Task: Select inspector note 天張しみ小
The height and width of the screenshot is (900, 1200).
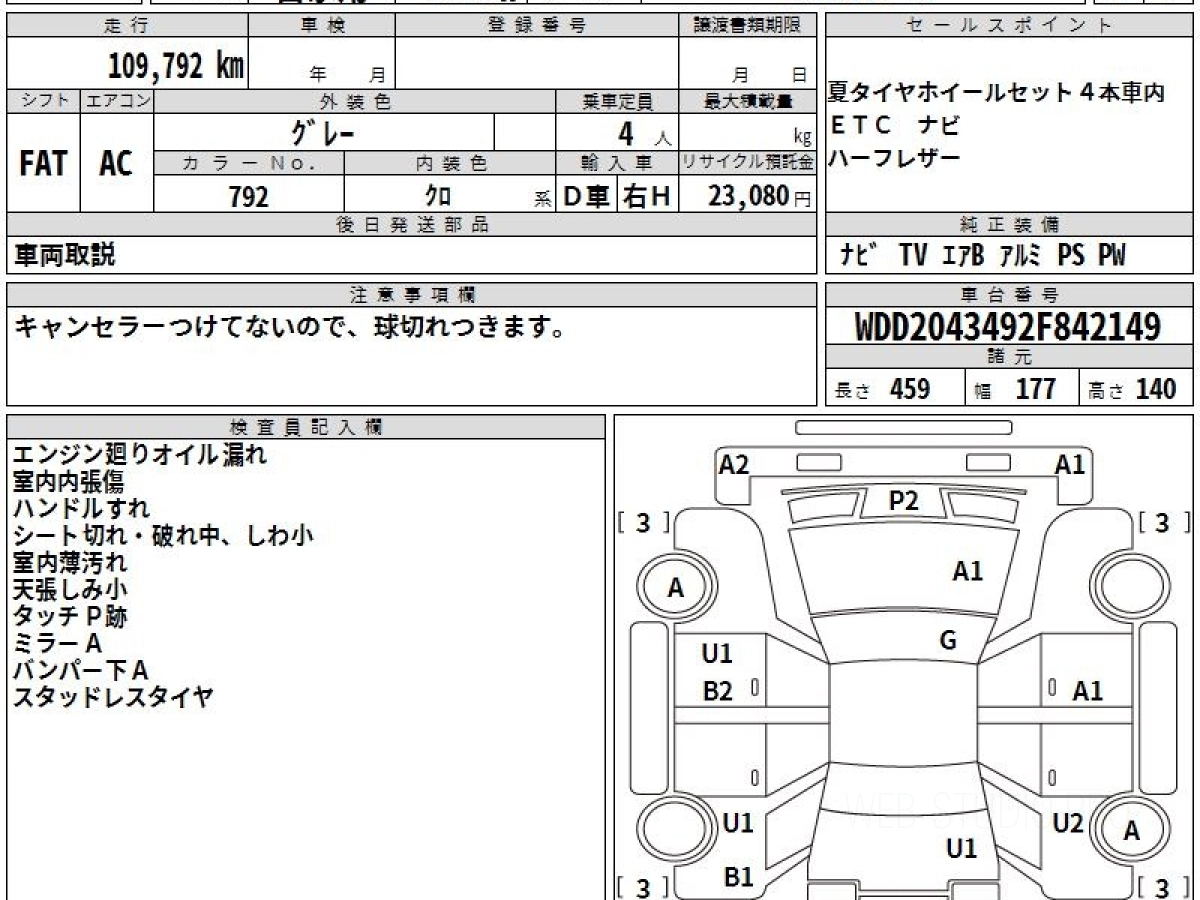Action: (x=69, y=590)
